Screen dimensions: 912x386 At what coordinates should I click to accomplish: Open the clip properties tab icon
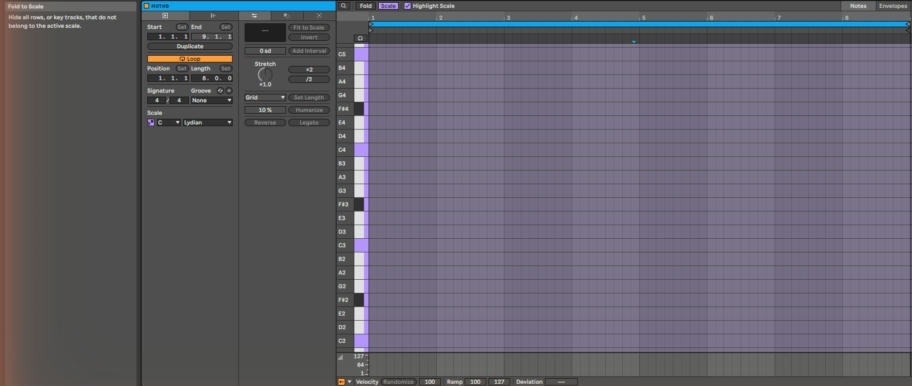[165, 16]
